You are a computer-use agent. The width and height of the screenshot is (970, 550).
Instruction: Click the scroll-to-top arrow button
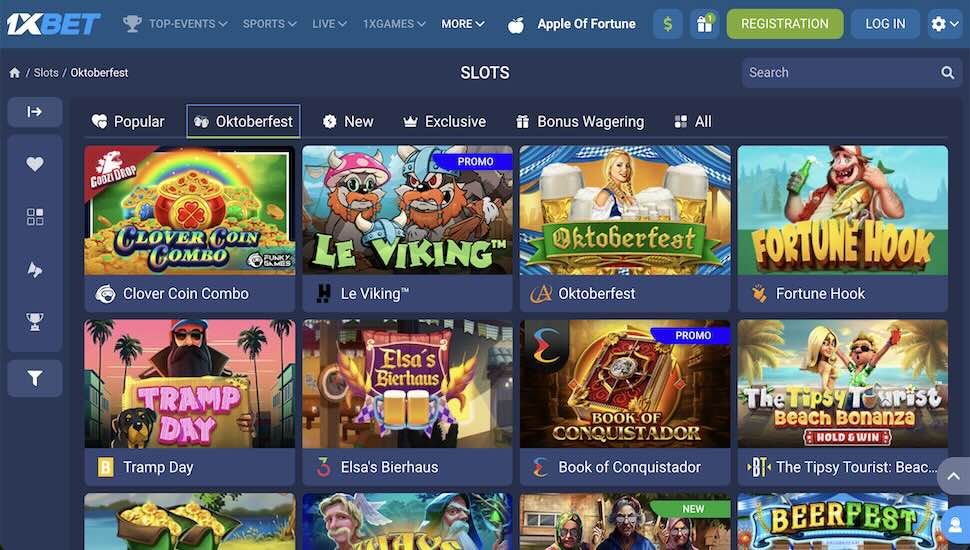[953, 476]
